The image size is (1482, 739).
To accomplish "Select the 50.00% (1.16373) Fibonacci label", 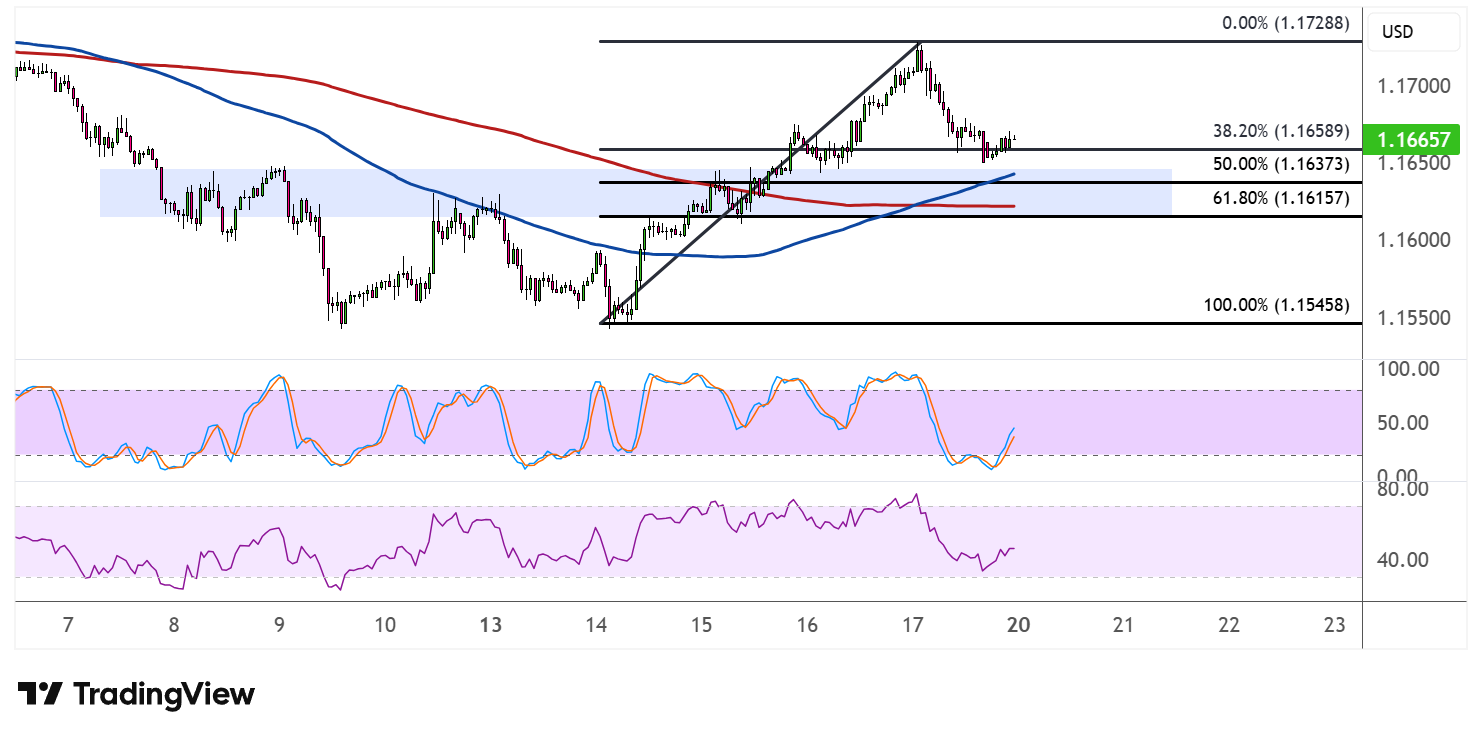I will click(x=1282, y=164).
